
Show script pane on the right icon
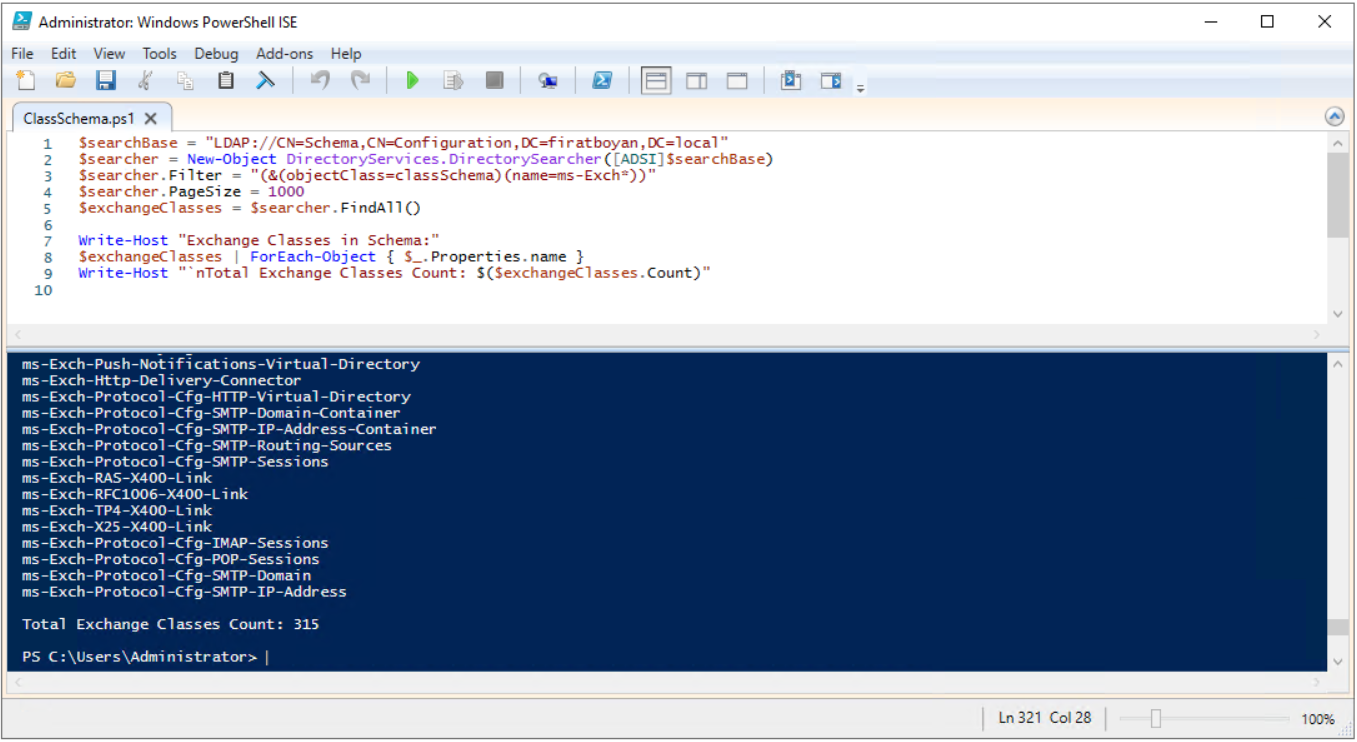697,81
